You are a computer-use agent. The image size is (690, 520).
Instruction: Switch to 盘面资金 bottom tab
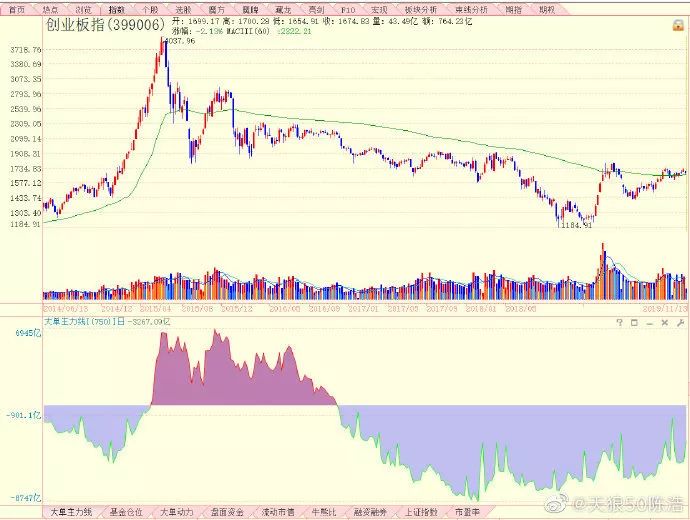coord(227,512)
